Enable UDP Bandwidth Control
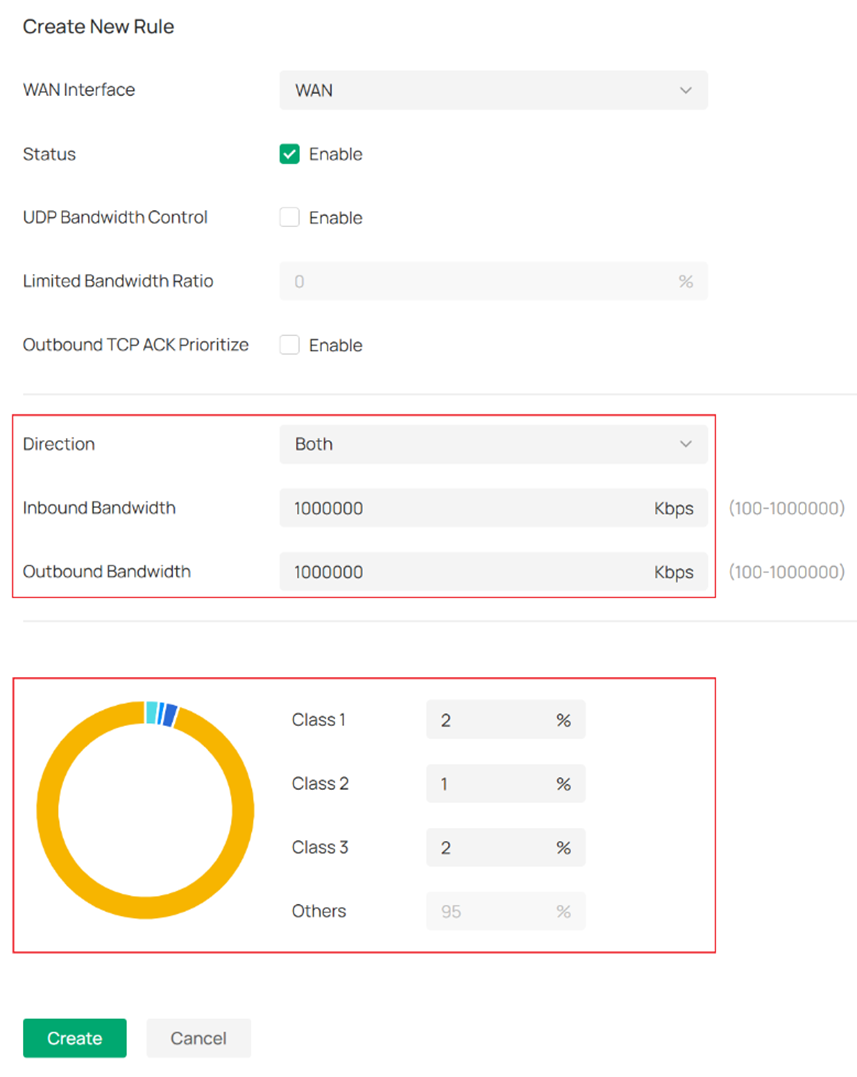The width and height of the screenshot is (857, 1077). [x=289, y=217]
